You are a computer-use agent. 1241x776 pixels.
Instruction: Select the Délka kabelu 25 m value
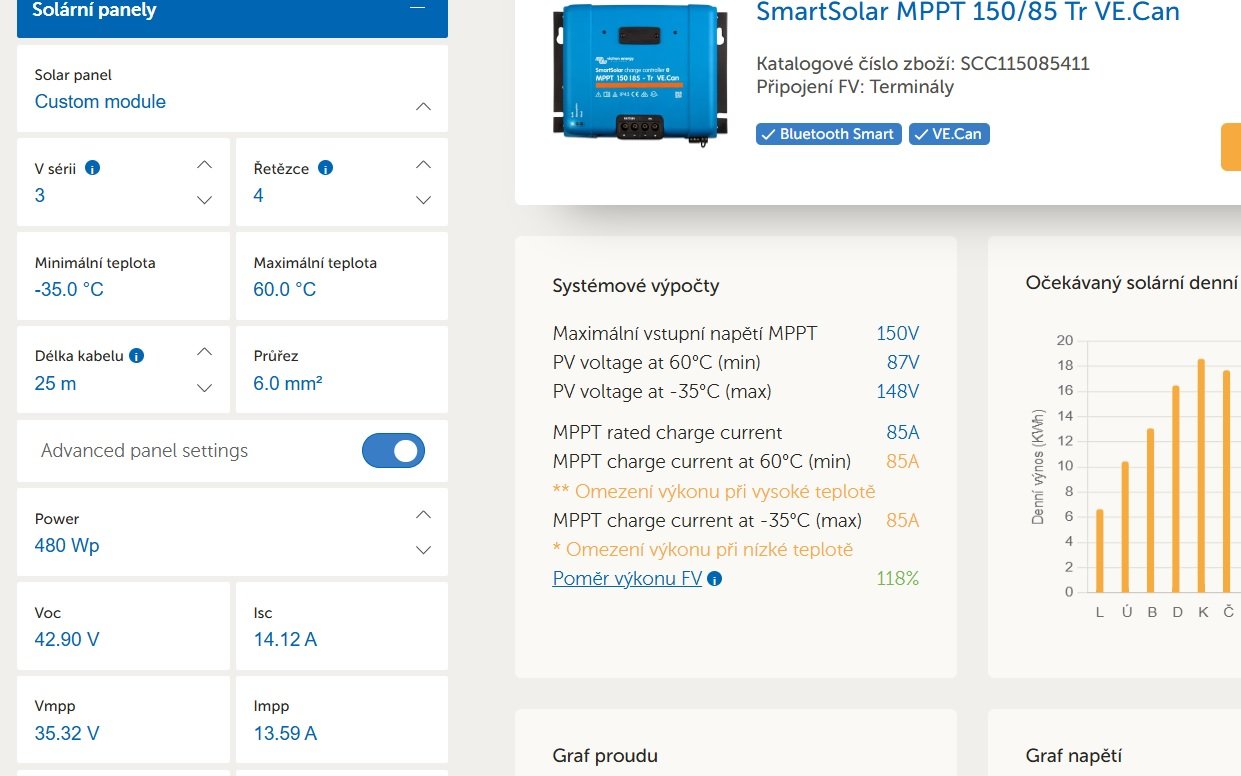(x=56, y=384)
